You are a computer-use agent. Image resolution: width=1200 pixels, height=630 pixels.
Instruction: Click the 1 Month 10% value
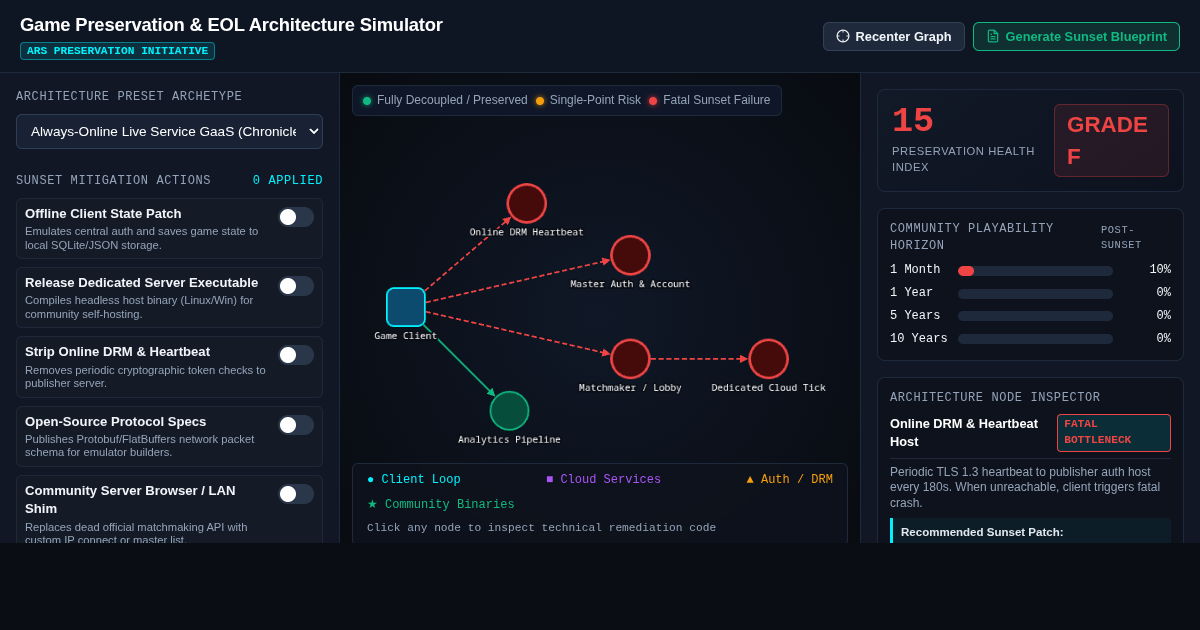pos(1160,270)
